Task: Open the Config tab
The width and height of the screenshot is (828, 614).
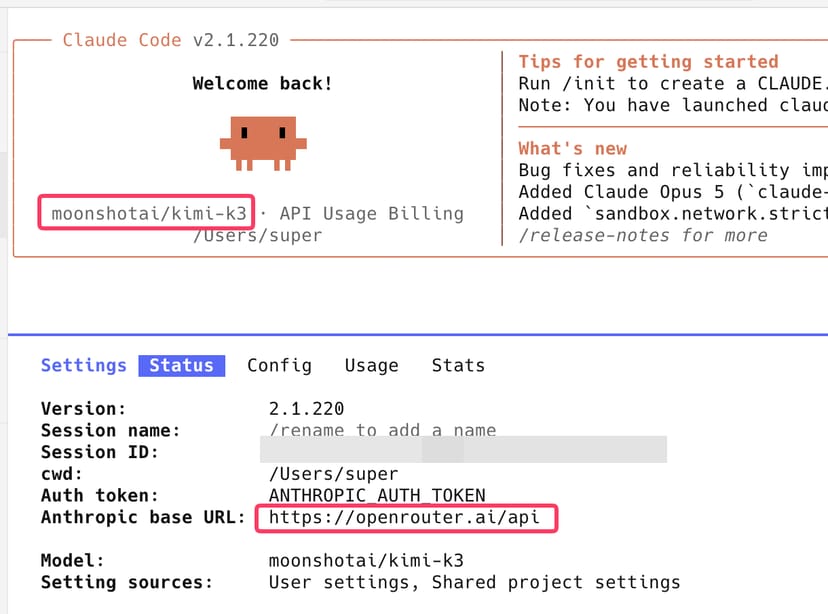Action: pos(279,365)
